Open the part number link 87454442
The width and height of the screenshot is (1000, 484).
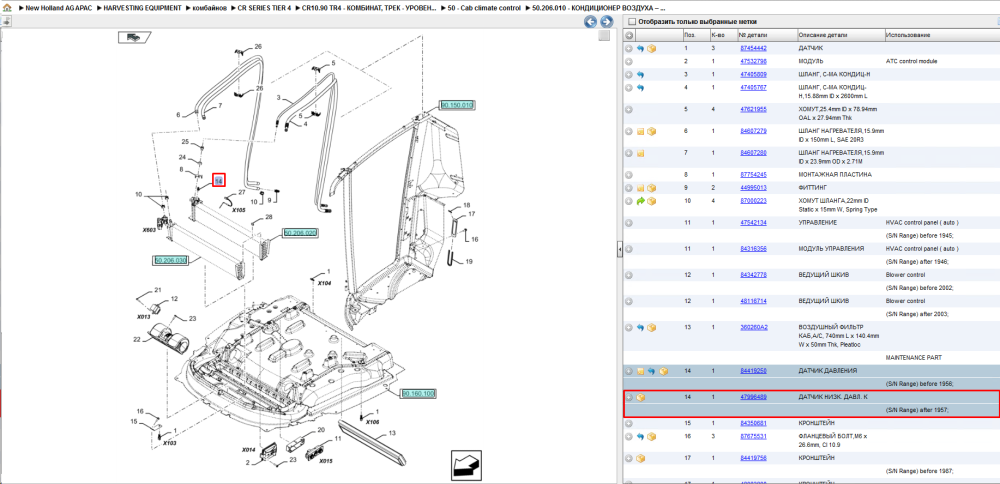(x=753, y=48)
